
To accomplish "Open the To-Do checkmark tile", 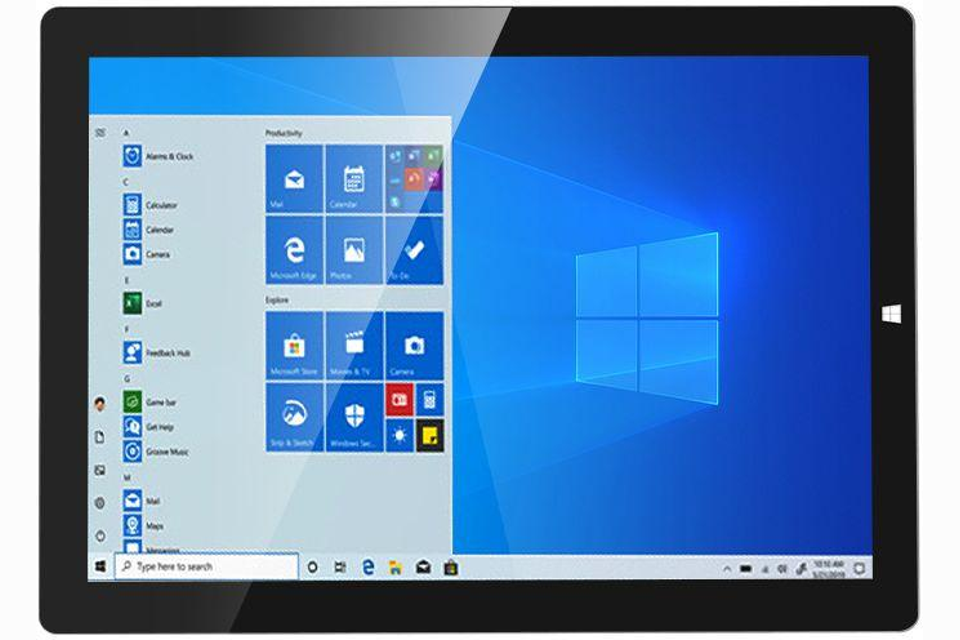I will click(x=414, y=250).
